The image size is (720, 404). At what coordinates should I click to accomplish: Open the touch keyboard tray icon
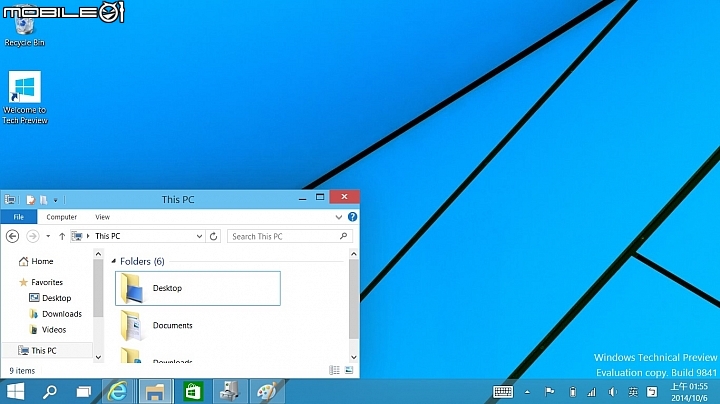pos(503,392)
